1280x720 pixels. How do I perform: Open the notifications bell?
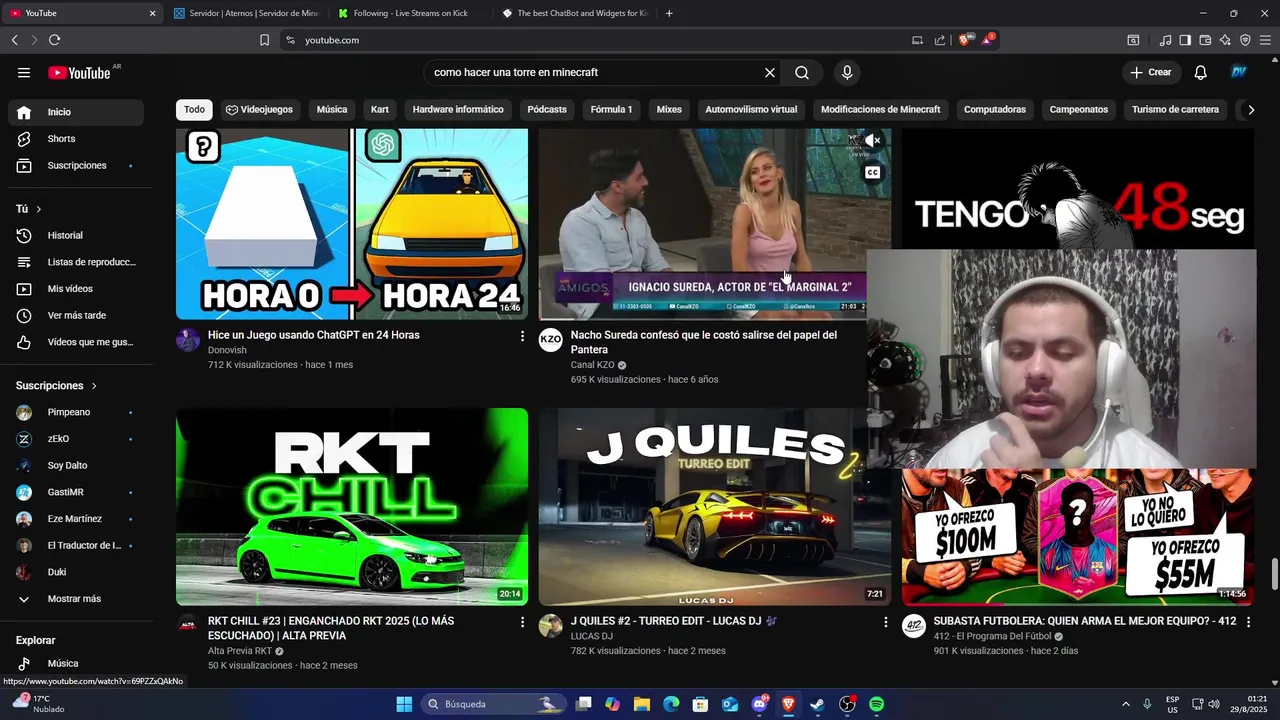1201,72
